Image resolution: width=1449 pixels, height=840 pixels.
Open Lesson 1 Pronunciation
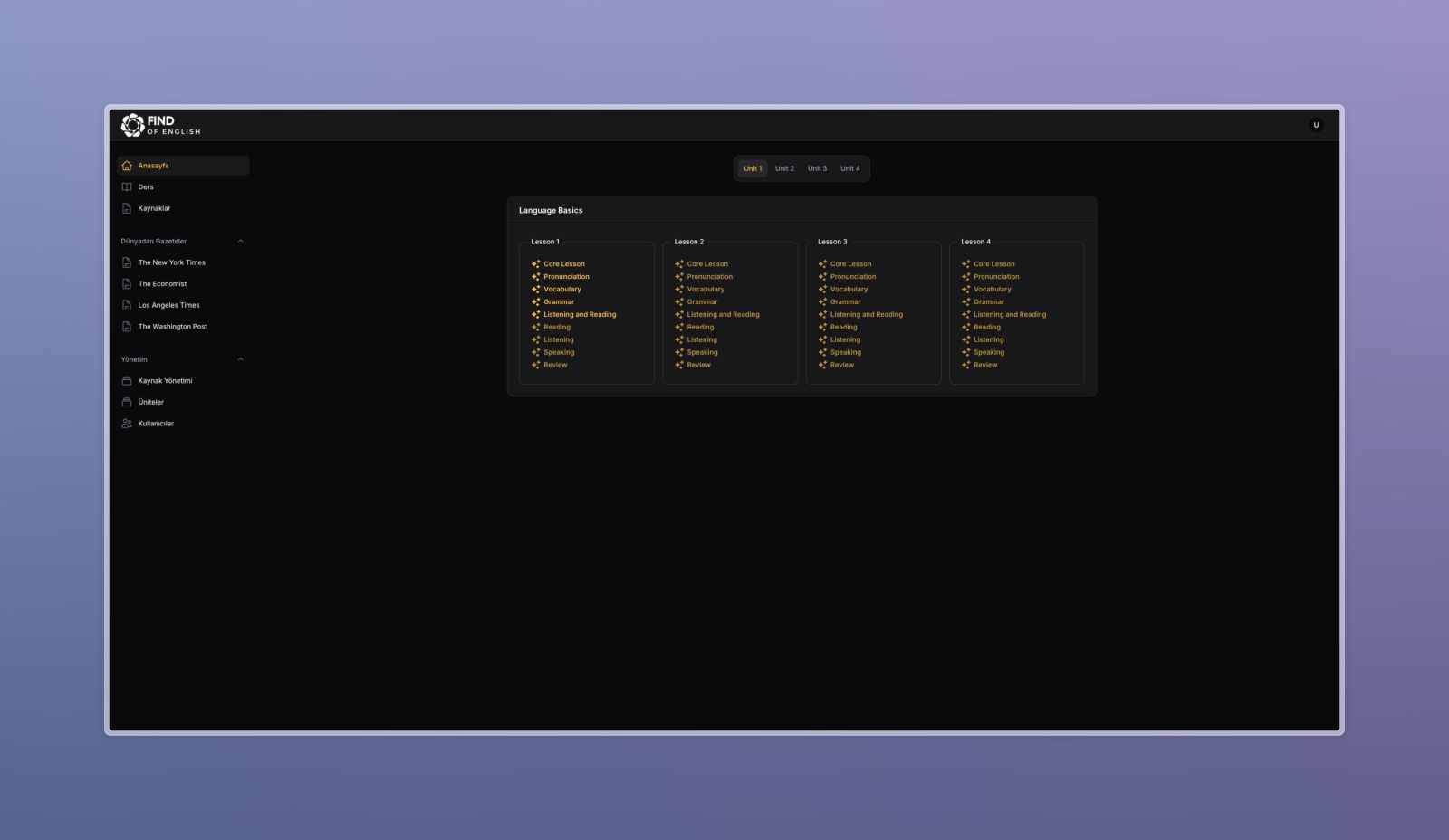[566, 277]
